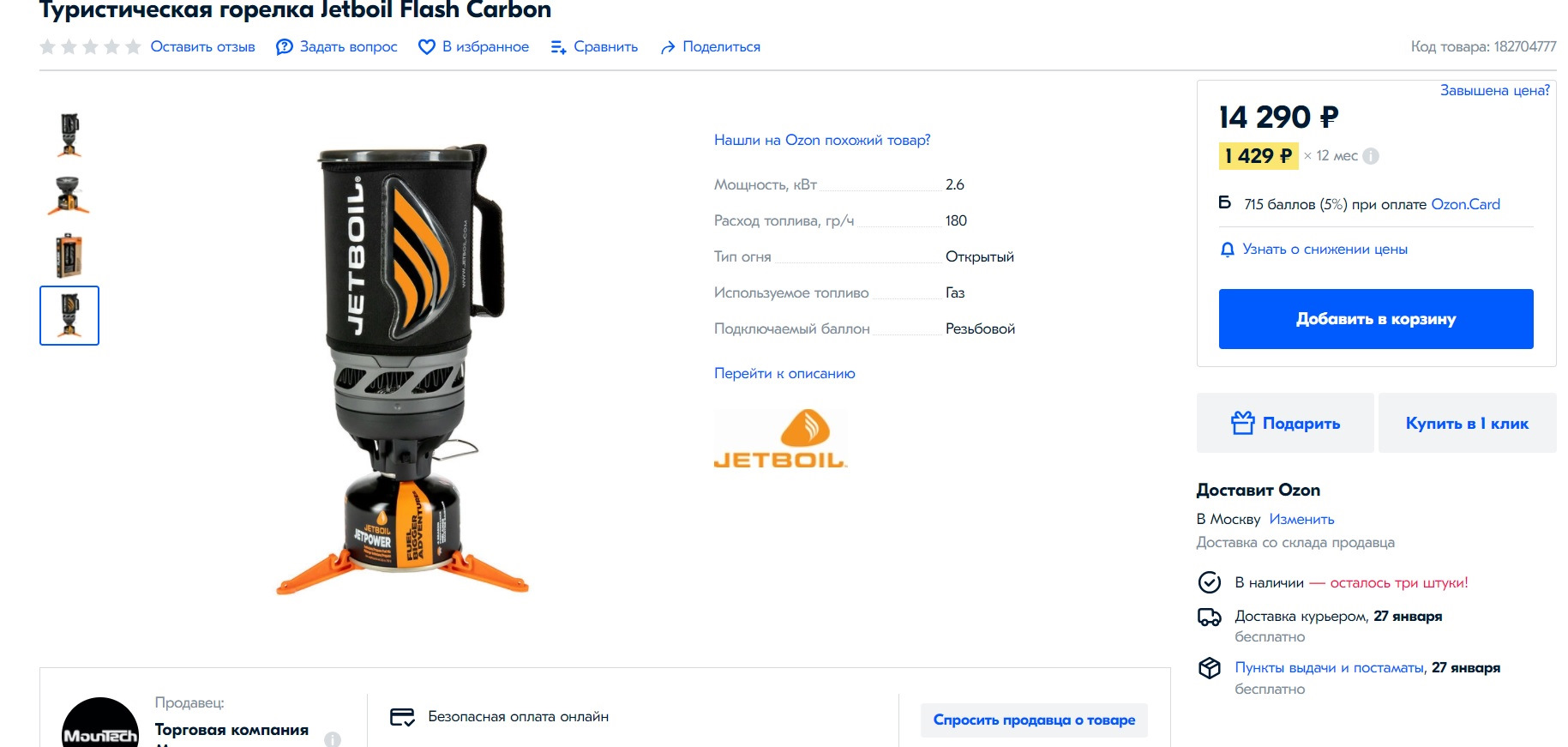The width and height of the screenshot is (1568, 747).
Task: Select the second thumbnail showing burner top
Action: [x=69, y=195]
